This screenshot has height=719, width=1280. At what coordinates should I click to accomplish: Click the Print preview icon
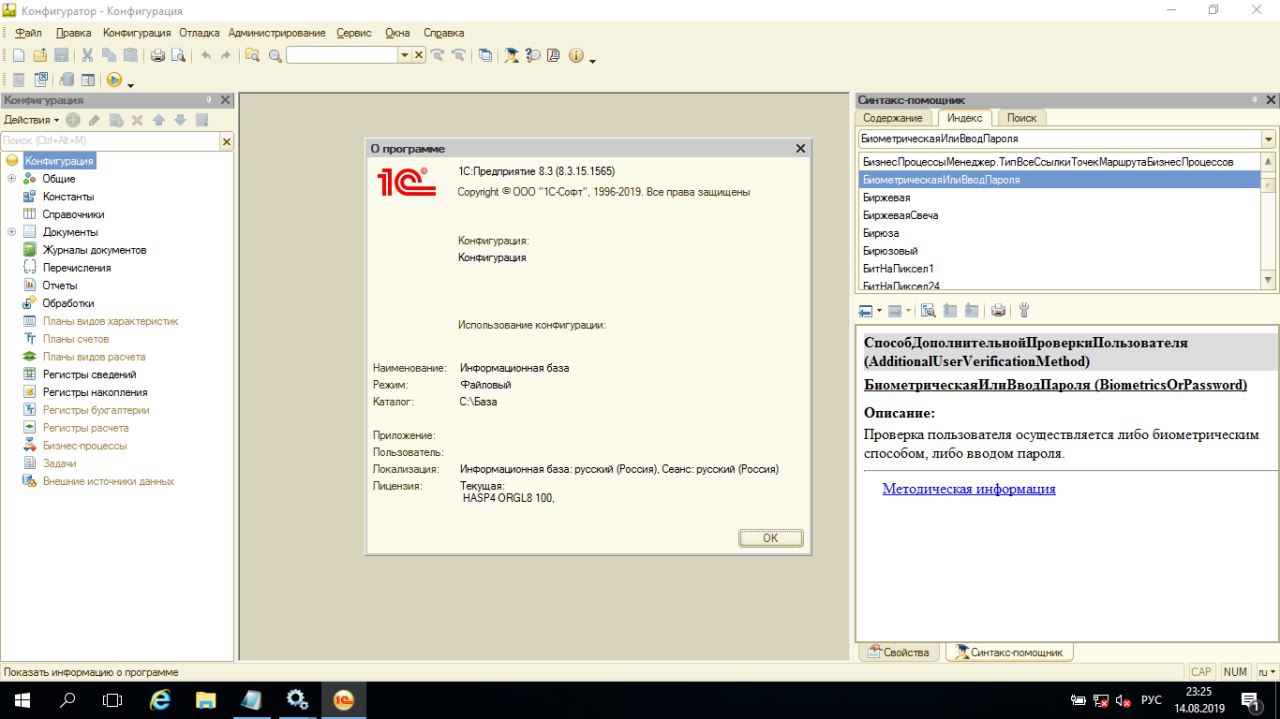(178, 56)
